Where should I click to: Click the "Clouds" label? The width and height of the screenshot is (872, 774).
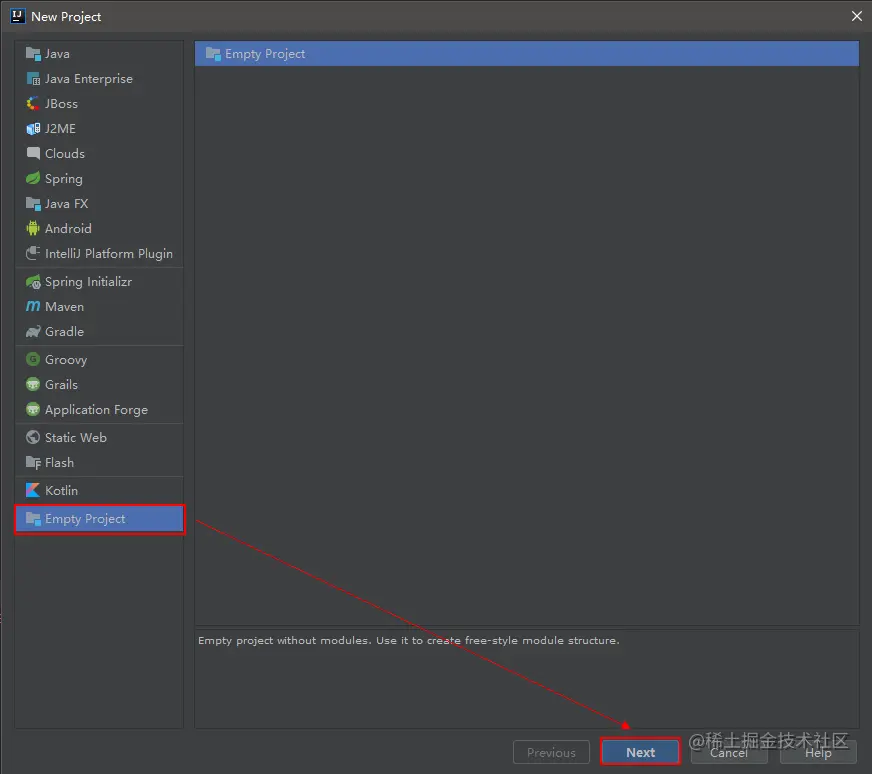click(65, 153)
